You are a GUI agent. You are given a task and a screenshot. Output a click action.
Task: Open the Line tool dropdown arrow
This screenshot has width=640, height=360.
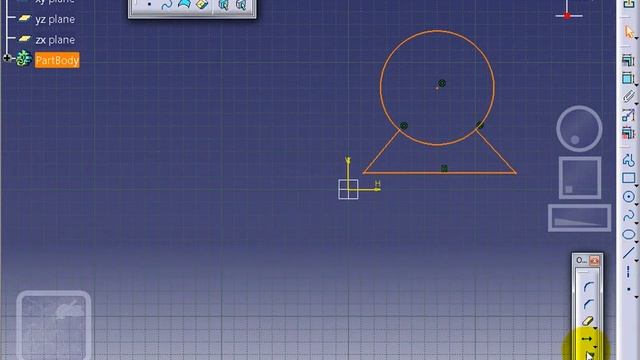pos(637,260)
